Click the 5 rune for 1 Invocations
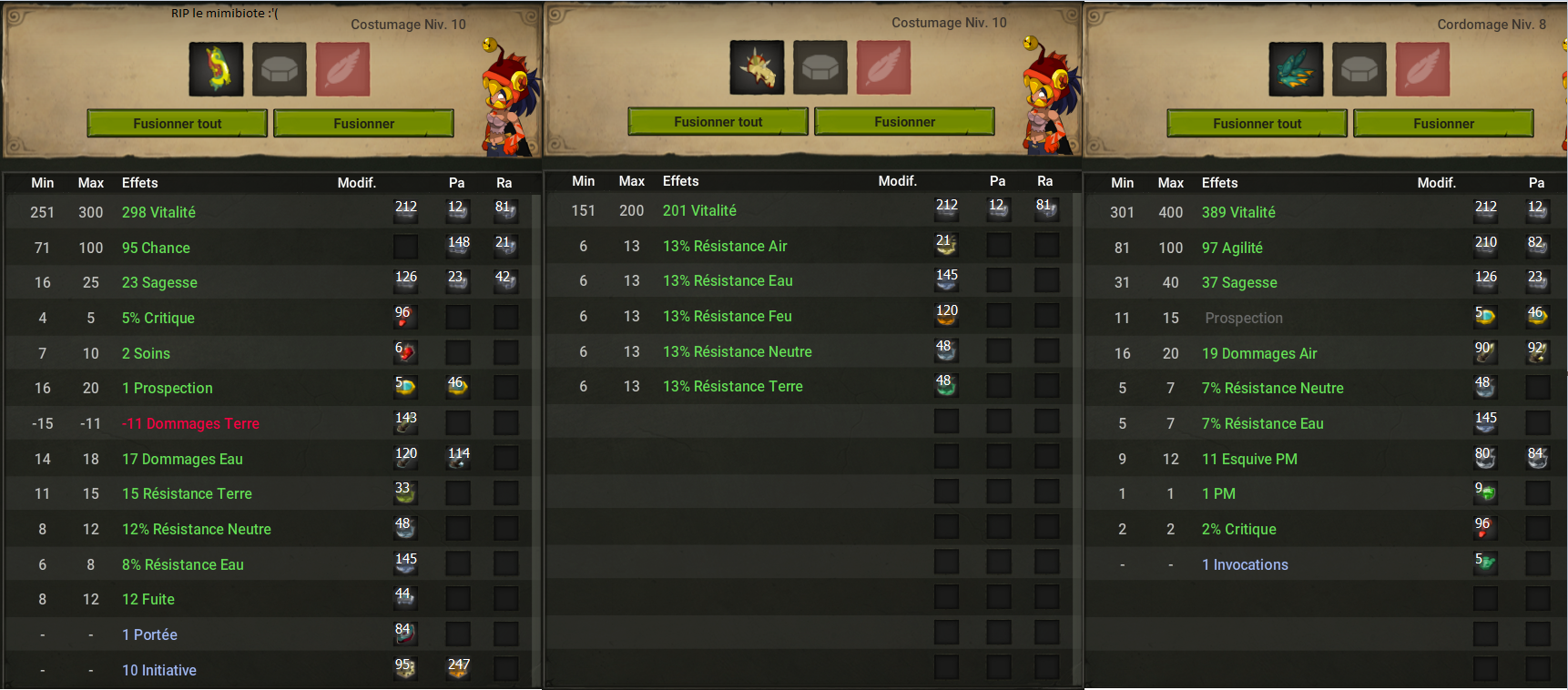Screen dimensions: 1568x690 point(1485,563)
